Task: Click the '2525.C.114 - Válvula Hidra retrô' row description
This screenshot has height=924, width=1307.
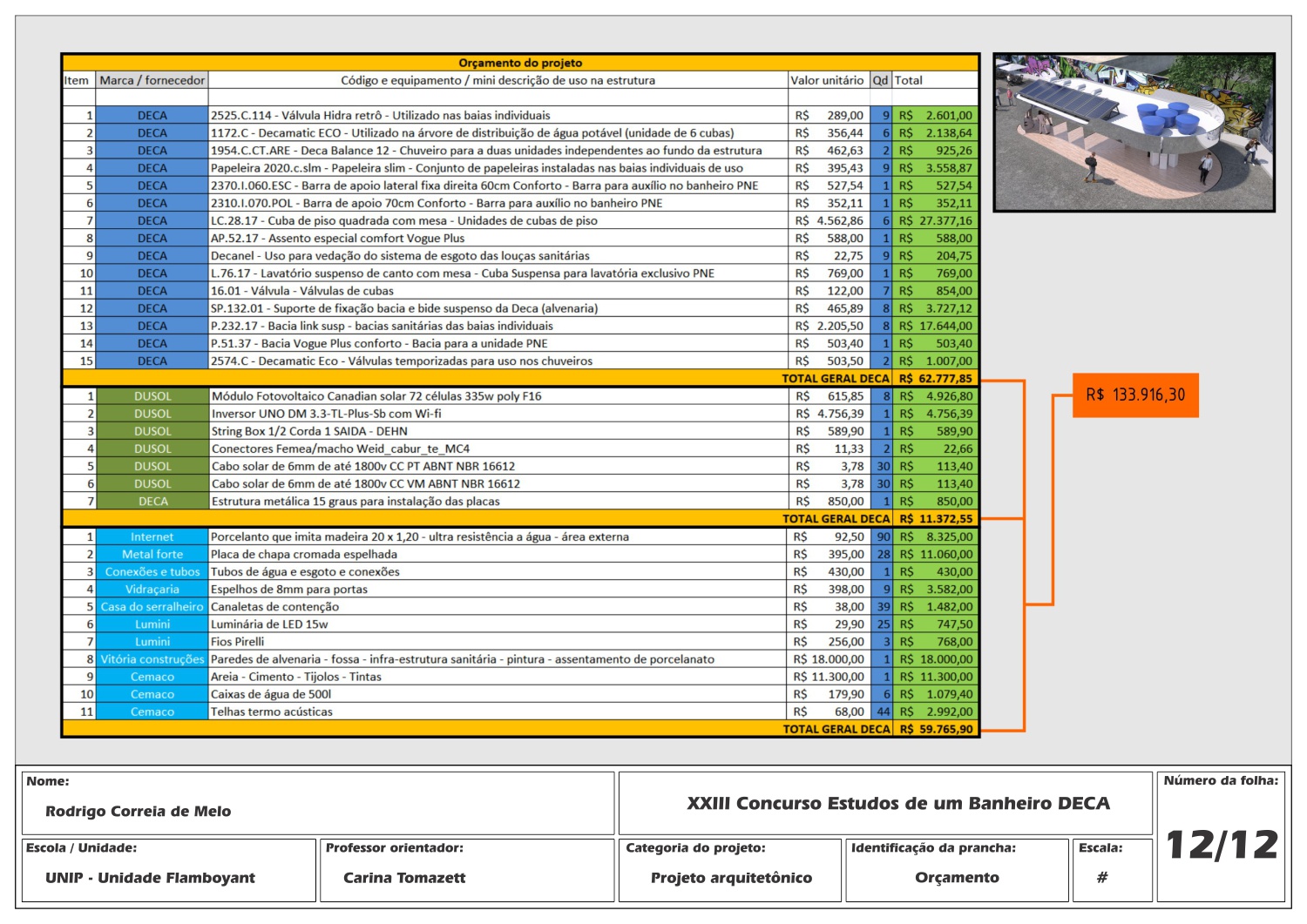Action: (498, 115)
